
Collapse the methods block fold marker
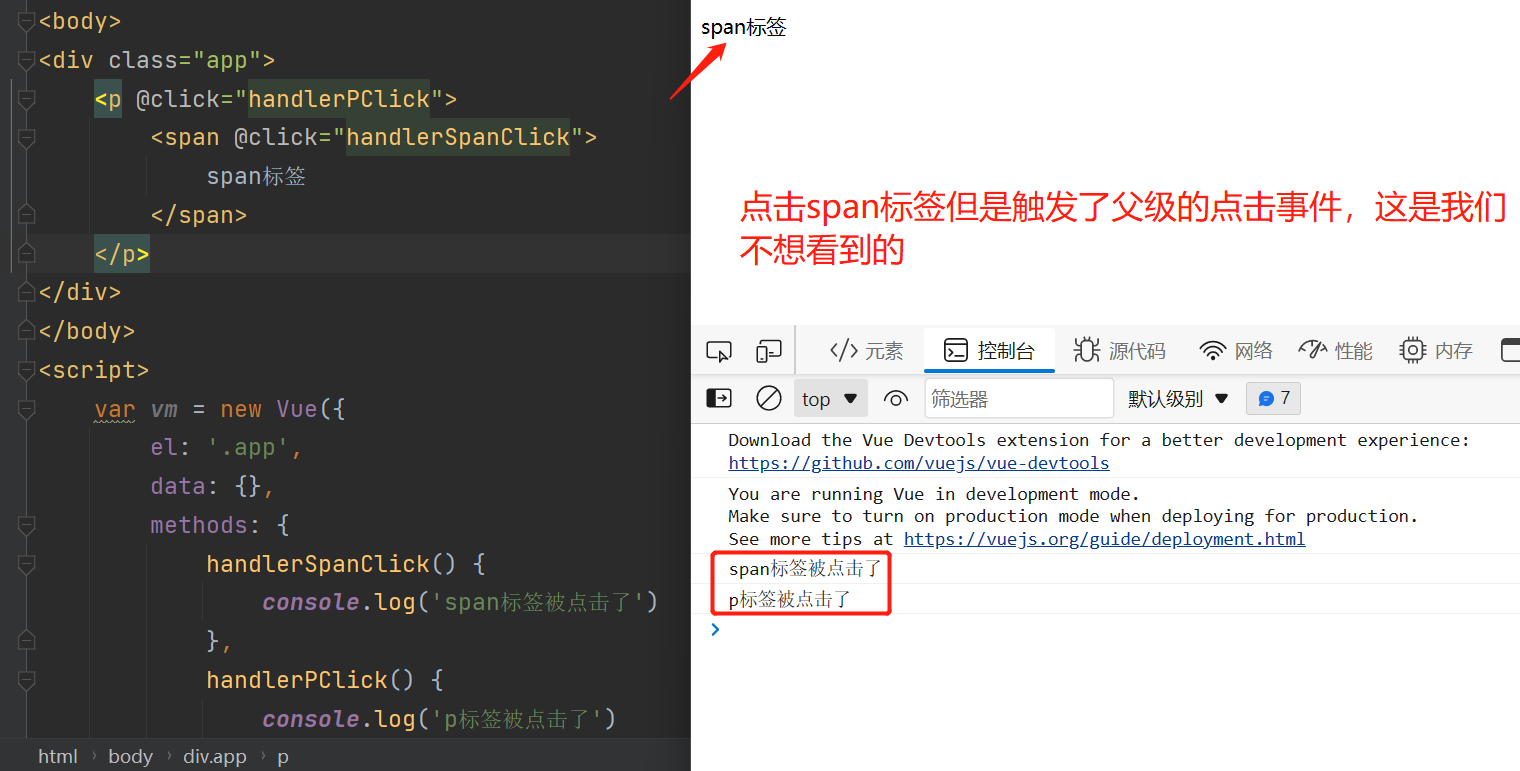(27, 525)
